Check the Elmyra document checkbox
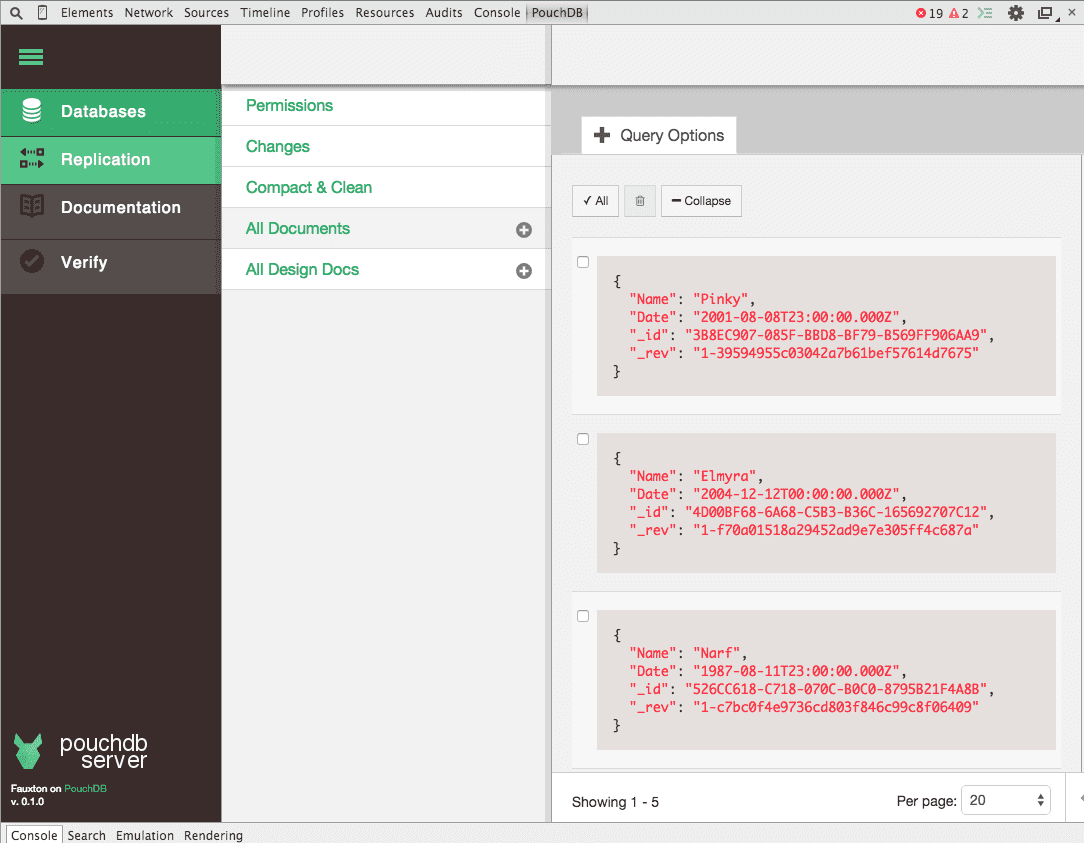This screenshot has height=843, width=1084. click(583, 439)
